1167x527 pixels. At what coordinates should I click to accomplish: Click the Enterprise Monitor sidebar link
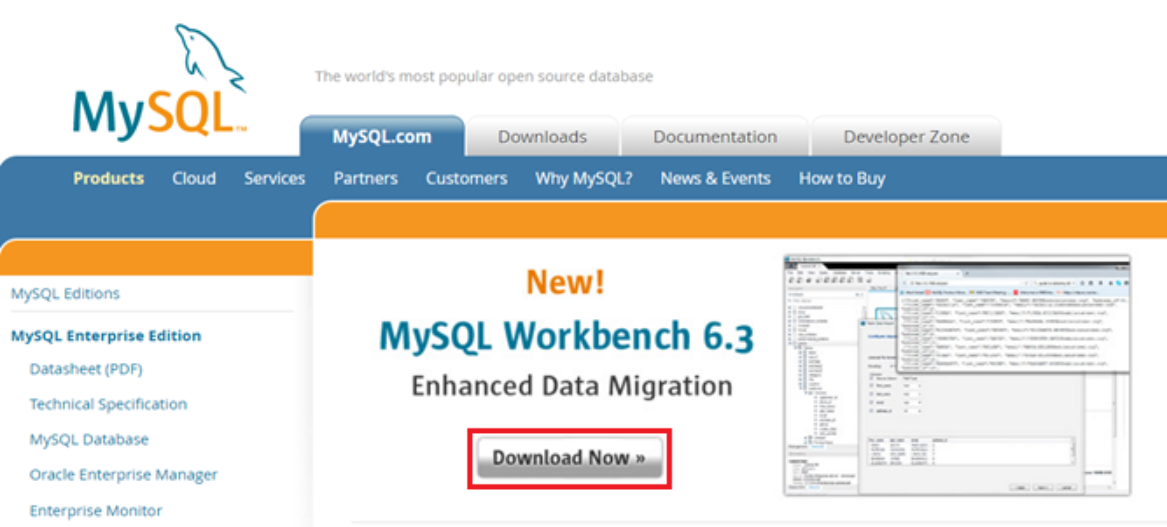coord(95,511)
